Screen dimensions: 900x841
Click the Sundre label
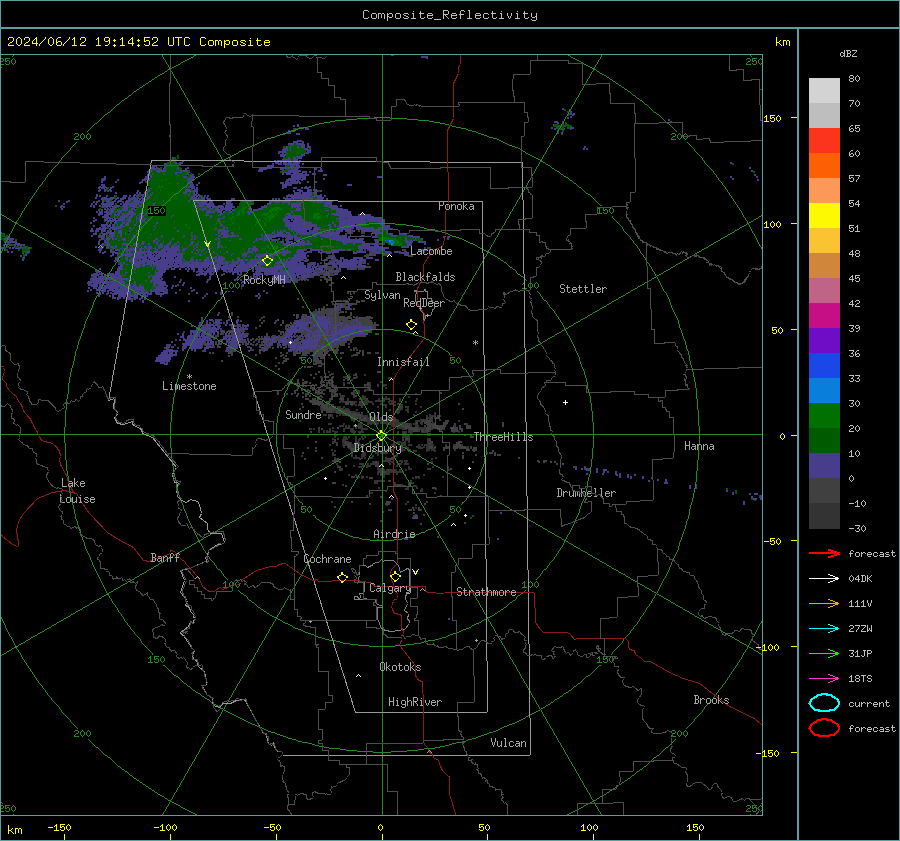pos(303,415)
